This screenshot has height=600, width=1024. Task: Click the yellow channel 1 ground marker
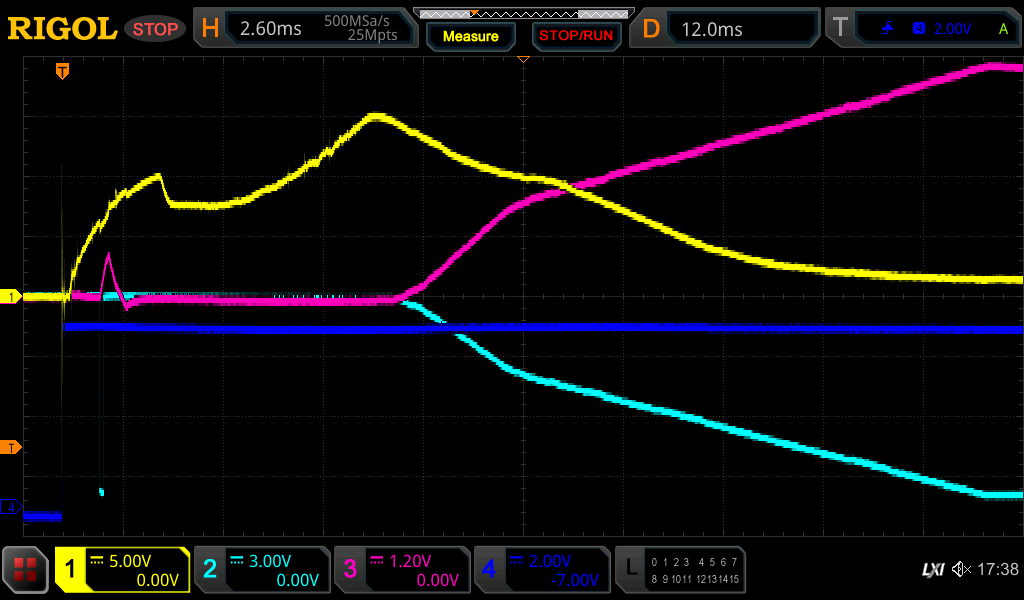pos(11,297)
